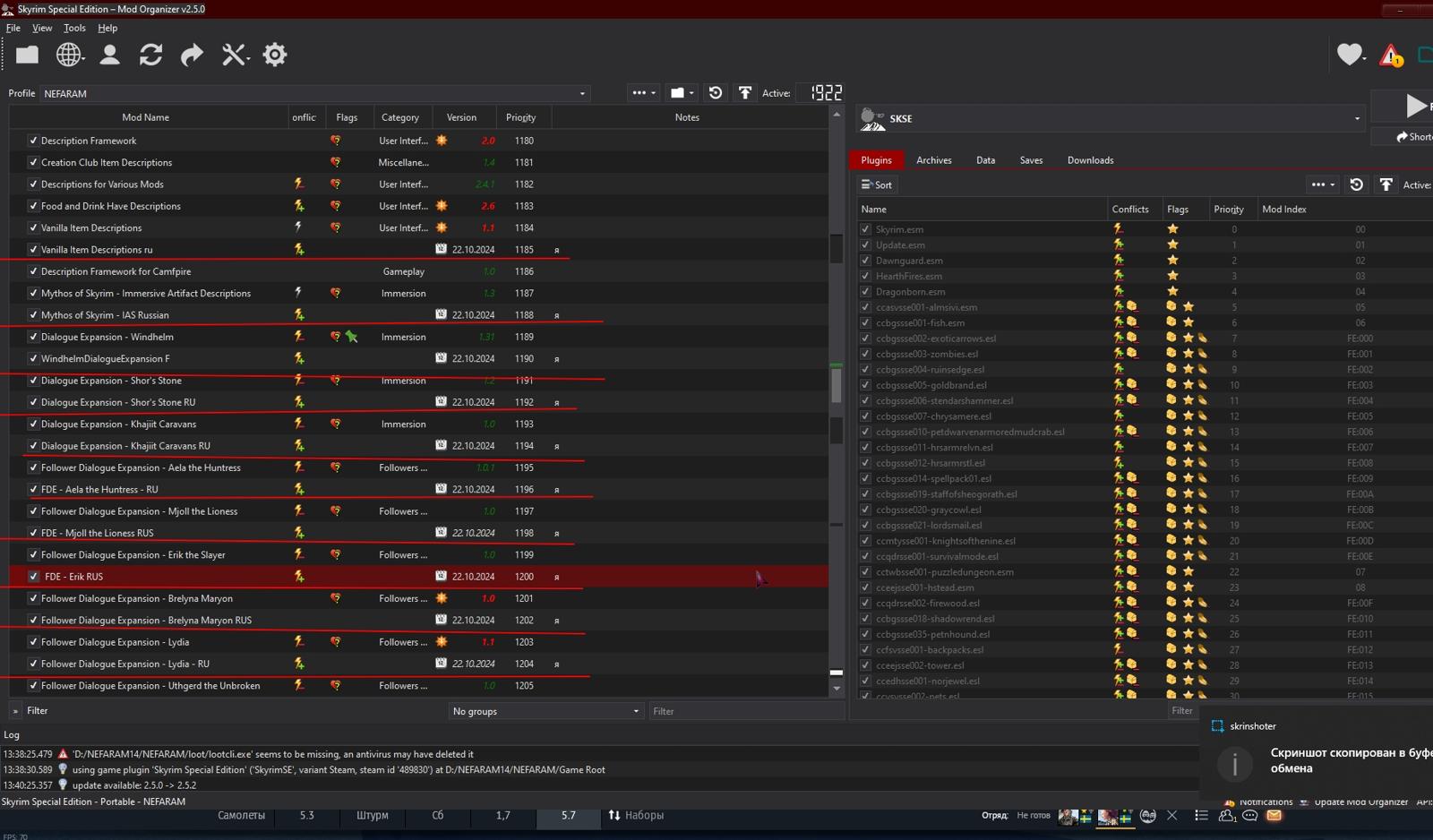The height and width of the screenshot is (840, 1433).
Task: Click the notes icon for Mythos of Skyrim - IAS Russian
Action: [557, 315]
